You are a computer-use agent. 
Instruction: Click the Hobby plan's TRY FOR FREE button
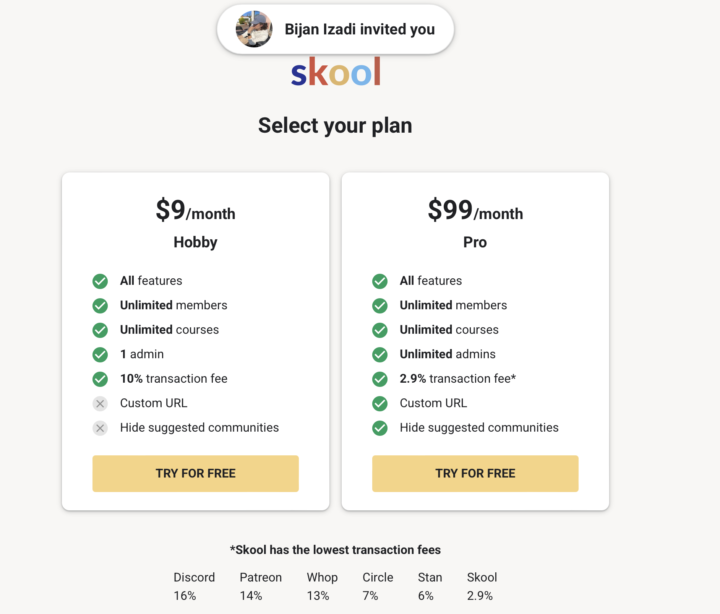(196, 473)
